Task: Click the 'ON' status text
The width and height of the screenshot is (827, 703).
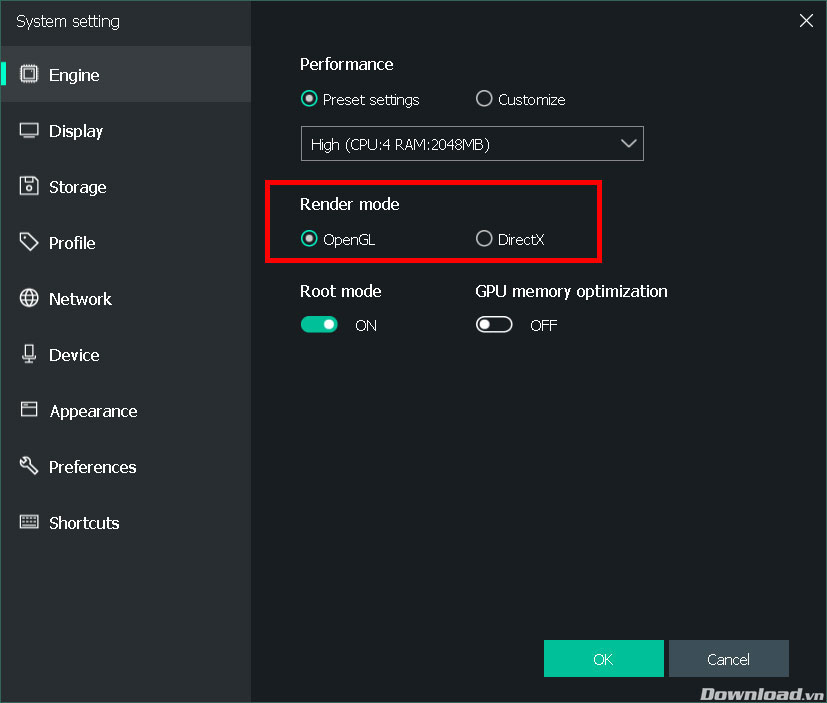Action: pyautogui.click(x=366, y=325)
